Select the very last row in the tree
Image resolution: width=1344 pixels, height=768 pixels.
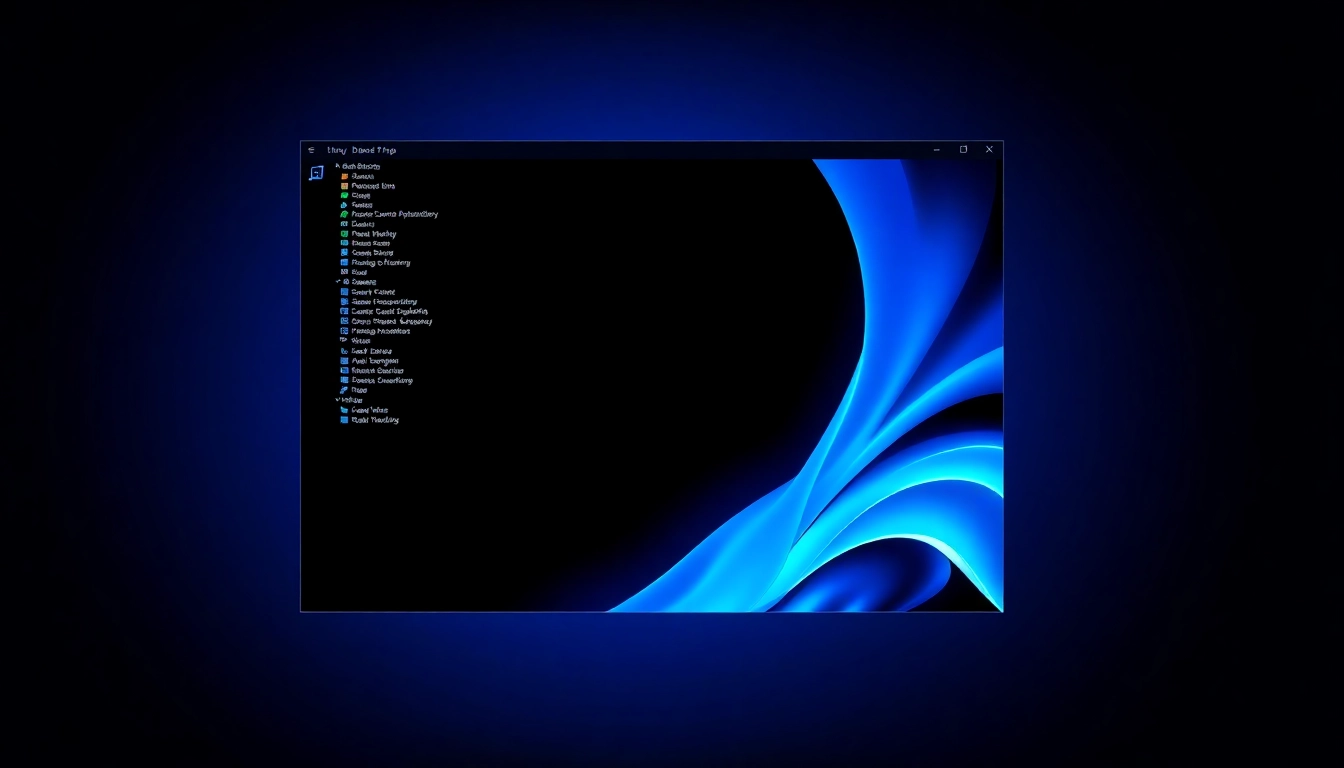369,420
